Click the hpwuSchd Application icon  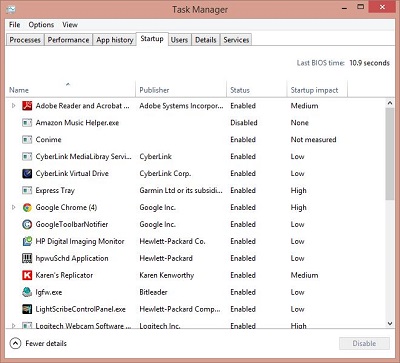pyautogui.click(x=27, y=258)
